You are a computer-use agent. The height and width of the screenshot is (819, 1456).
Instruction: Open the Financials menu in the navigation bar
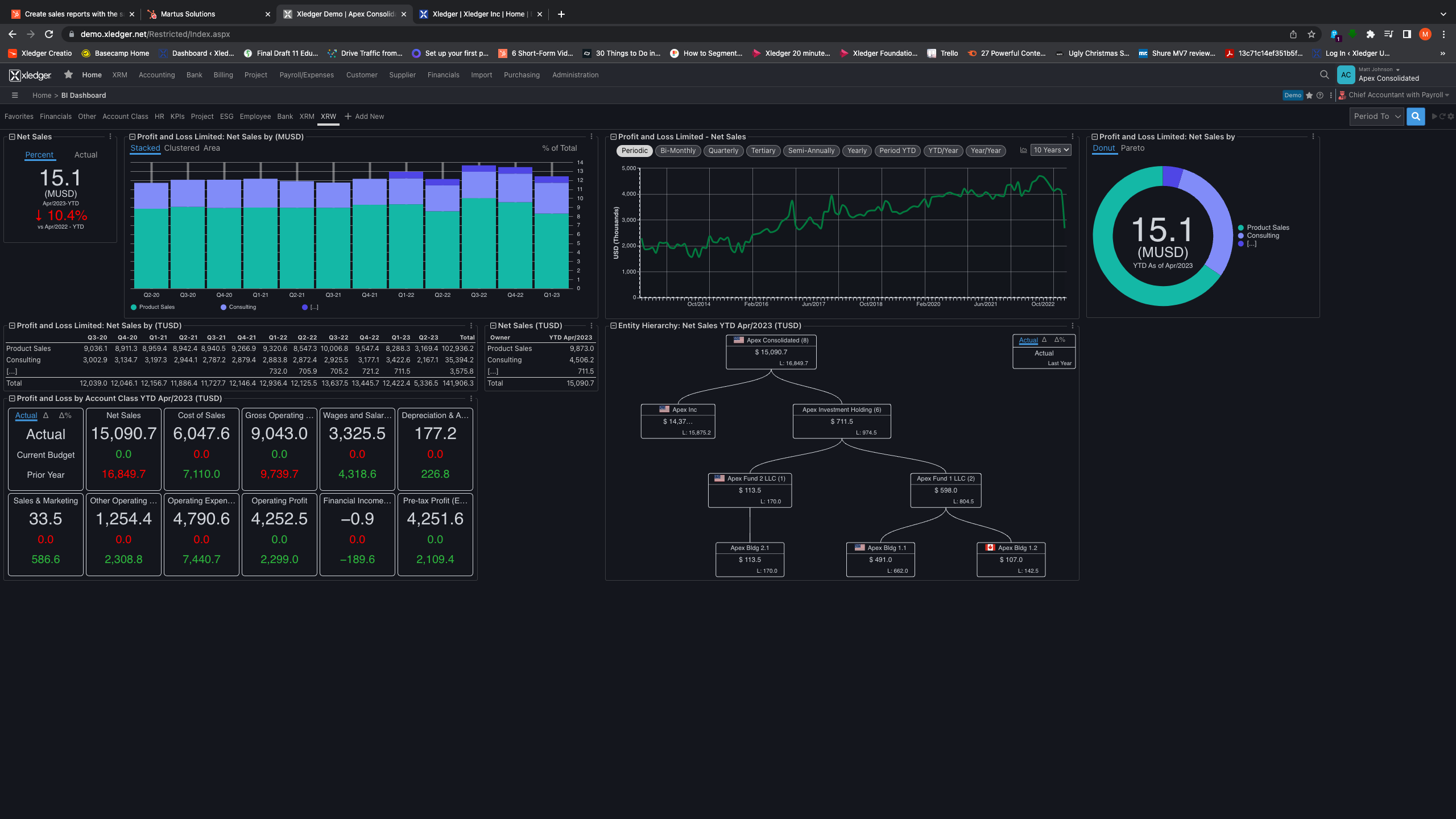(443, 75)
